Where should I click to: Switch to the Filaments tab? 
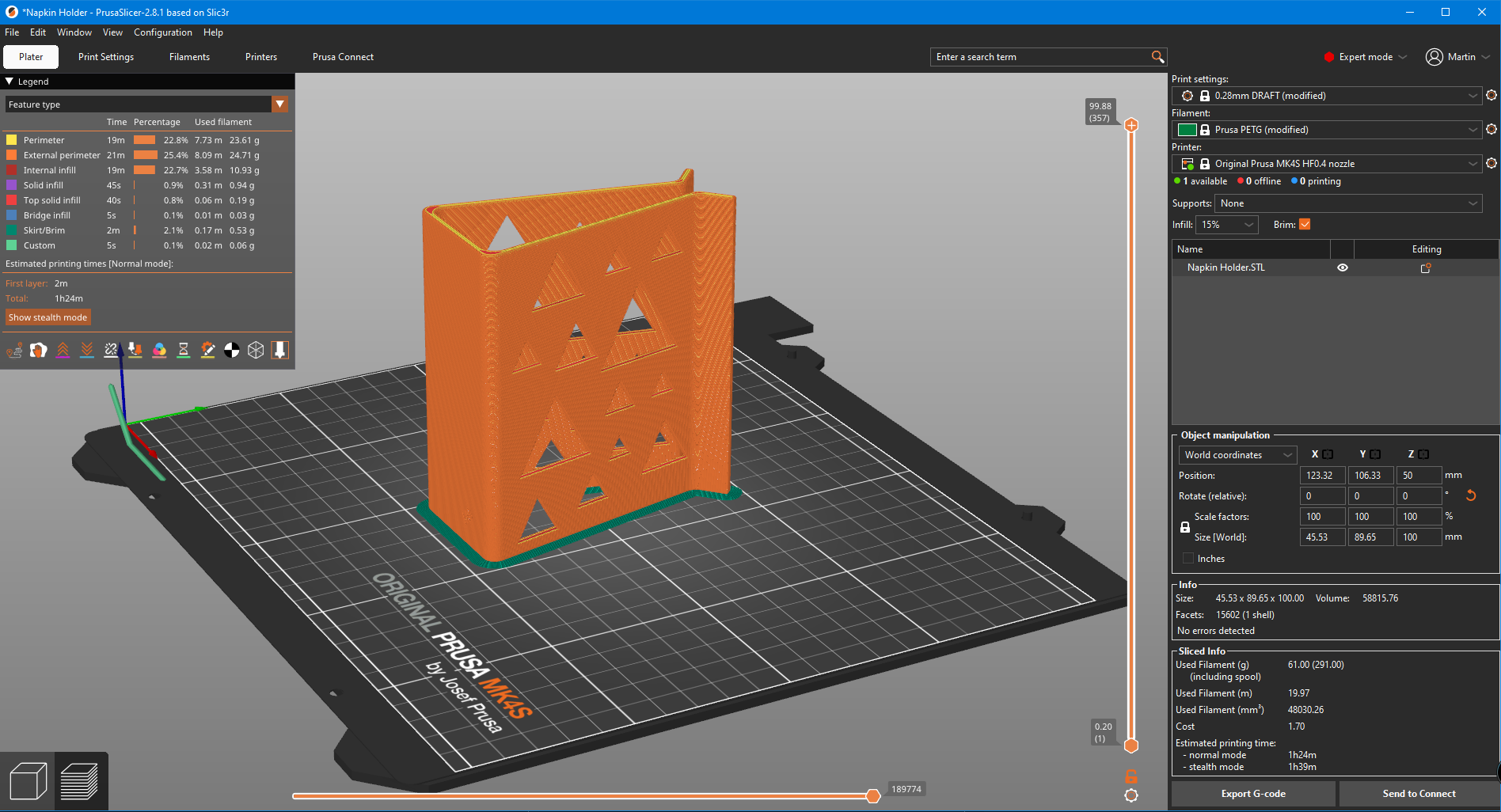click(189, 57)
